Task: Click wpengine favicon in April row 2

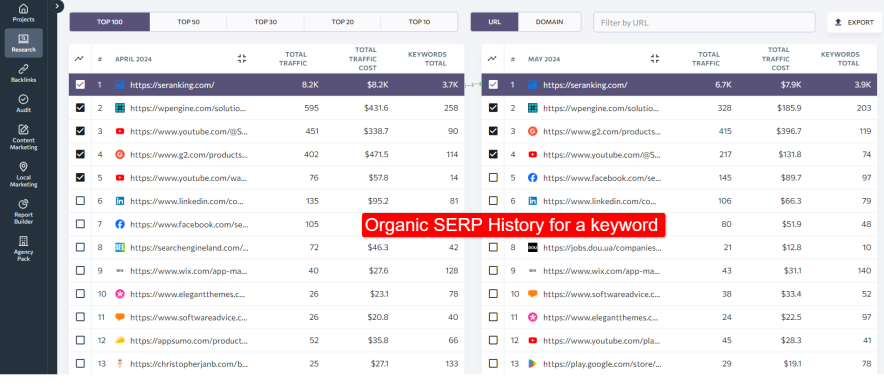Action: click(120, 108)
